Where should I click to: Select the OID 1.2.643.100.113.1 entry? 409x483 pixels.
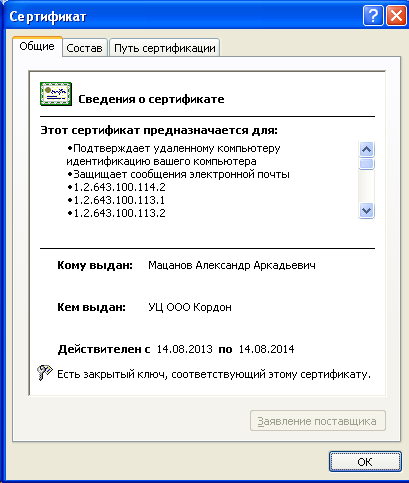(x=116, y=200)
